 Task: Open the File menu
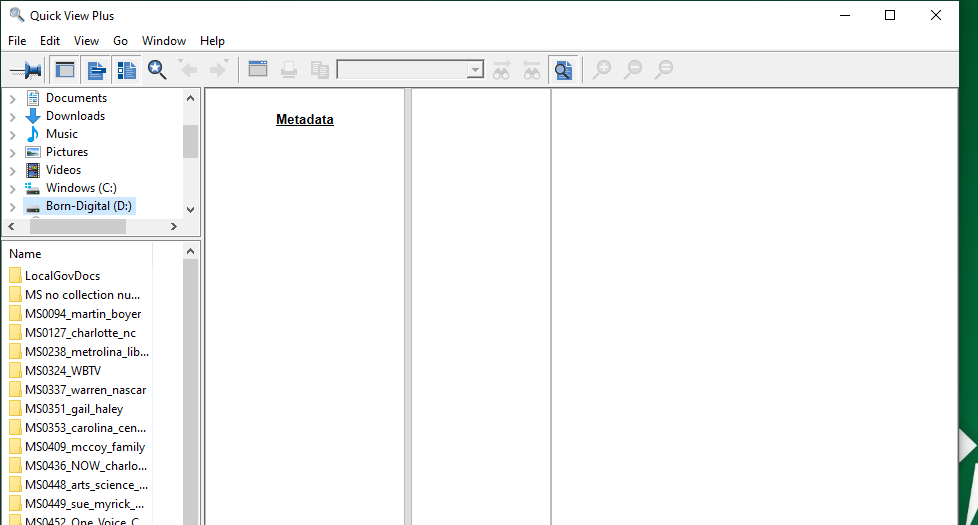click(x=17, y=41)
